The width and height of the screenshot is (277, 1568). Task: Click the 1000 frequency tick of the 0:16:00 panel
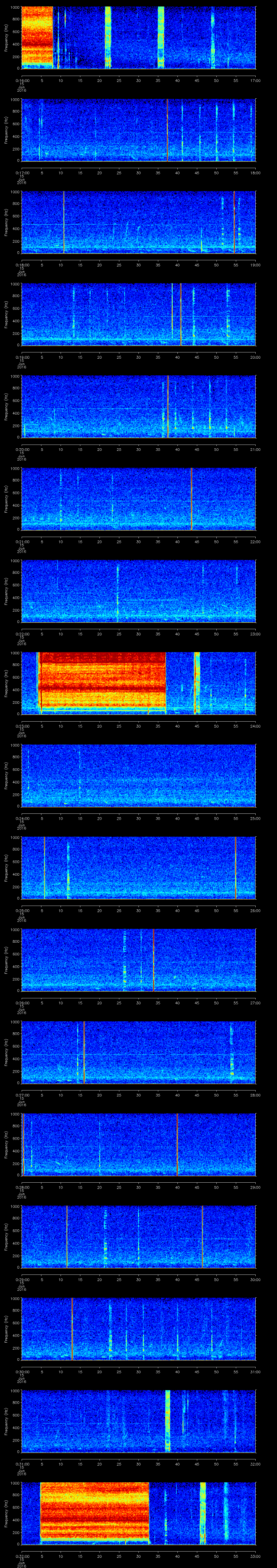click(15, 8)
